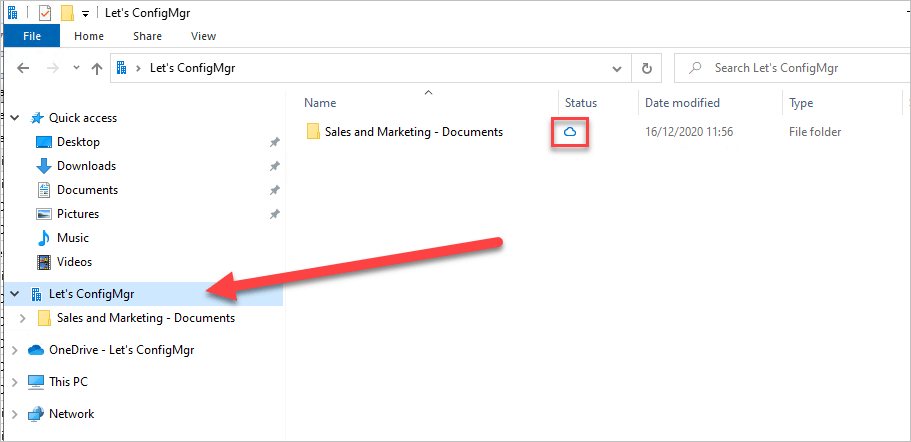This screenshot has width=911, height=442.
Task: Open This PC in the navigation pane
Action: [x=69, y=382]
